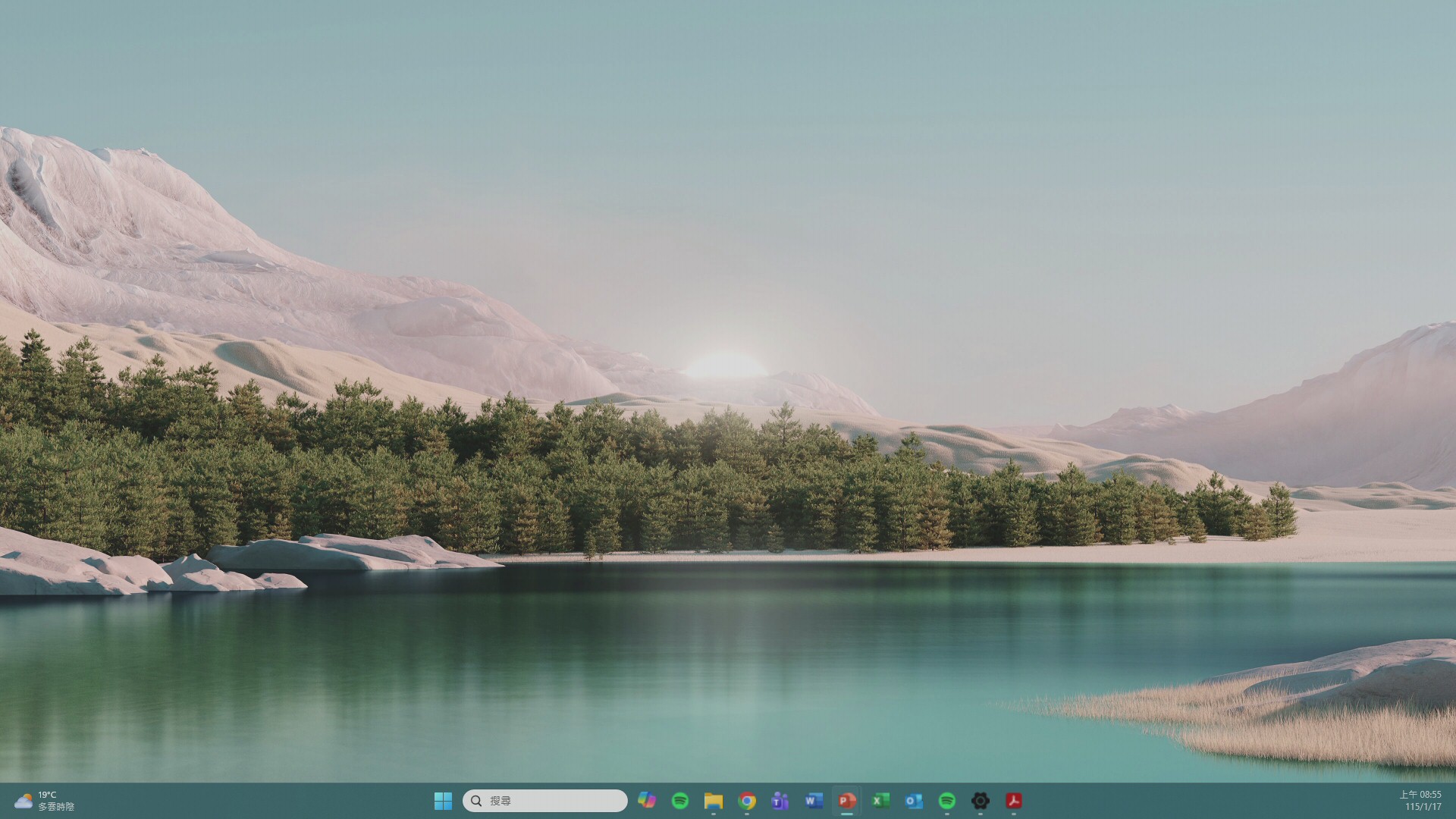Viewport: 1456px width, 819px height.
Task: Switch to the PowerPoint taskbar app
Action: pyautogui.click(x=847, y=801)
